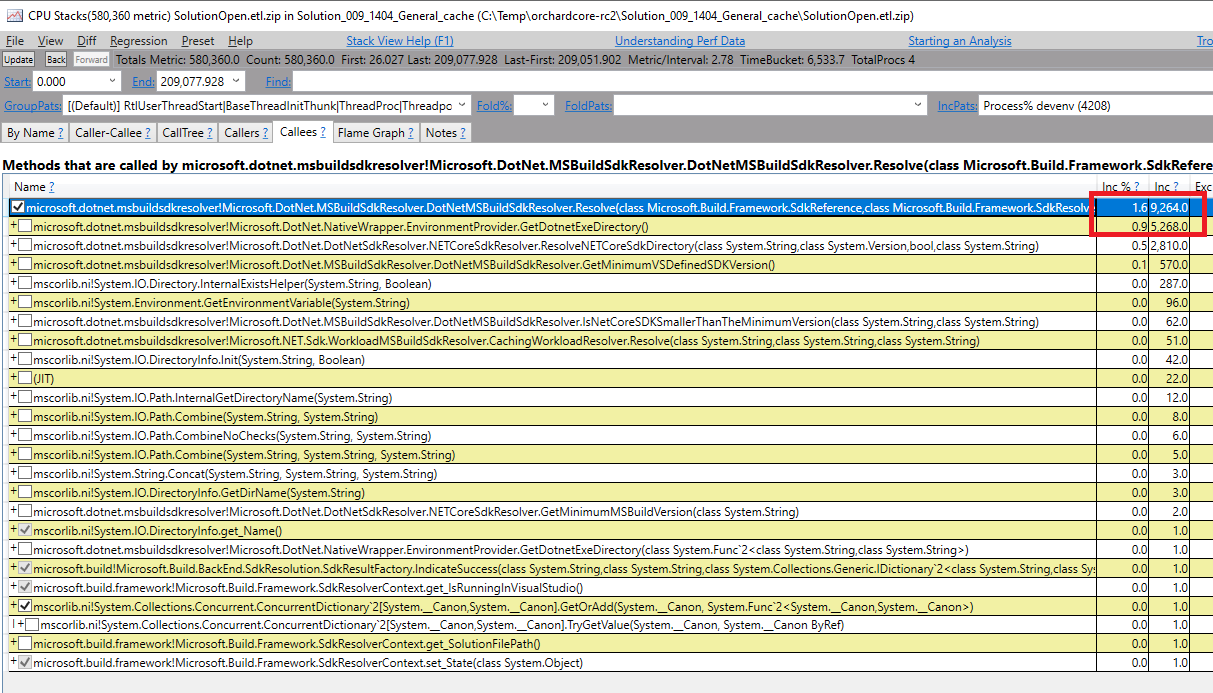Click the Forward button
The width and height of the screenshot is (1213, 693).
tap(92, 60)
